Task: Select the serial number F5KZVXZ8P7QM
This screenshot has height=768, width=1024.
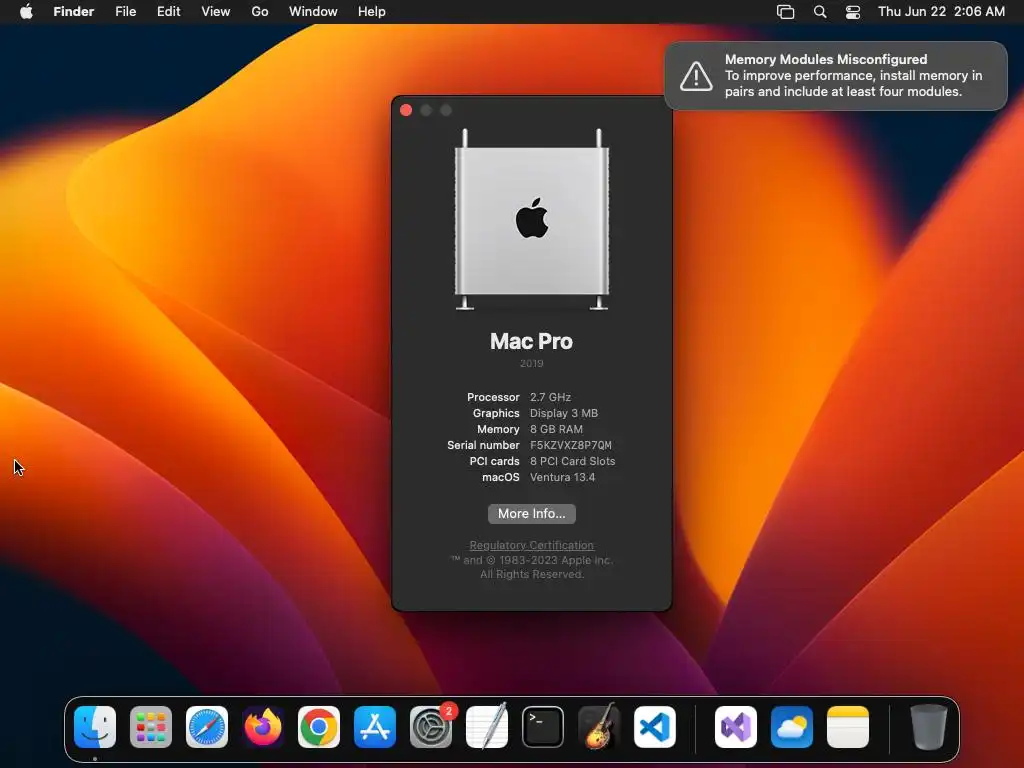Action: pos(571,445)
